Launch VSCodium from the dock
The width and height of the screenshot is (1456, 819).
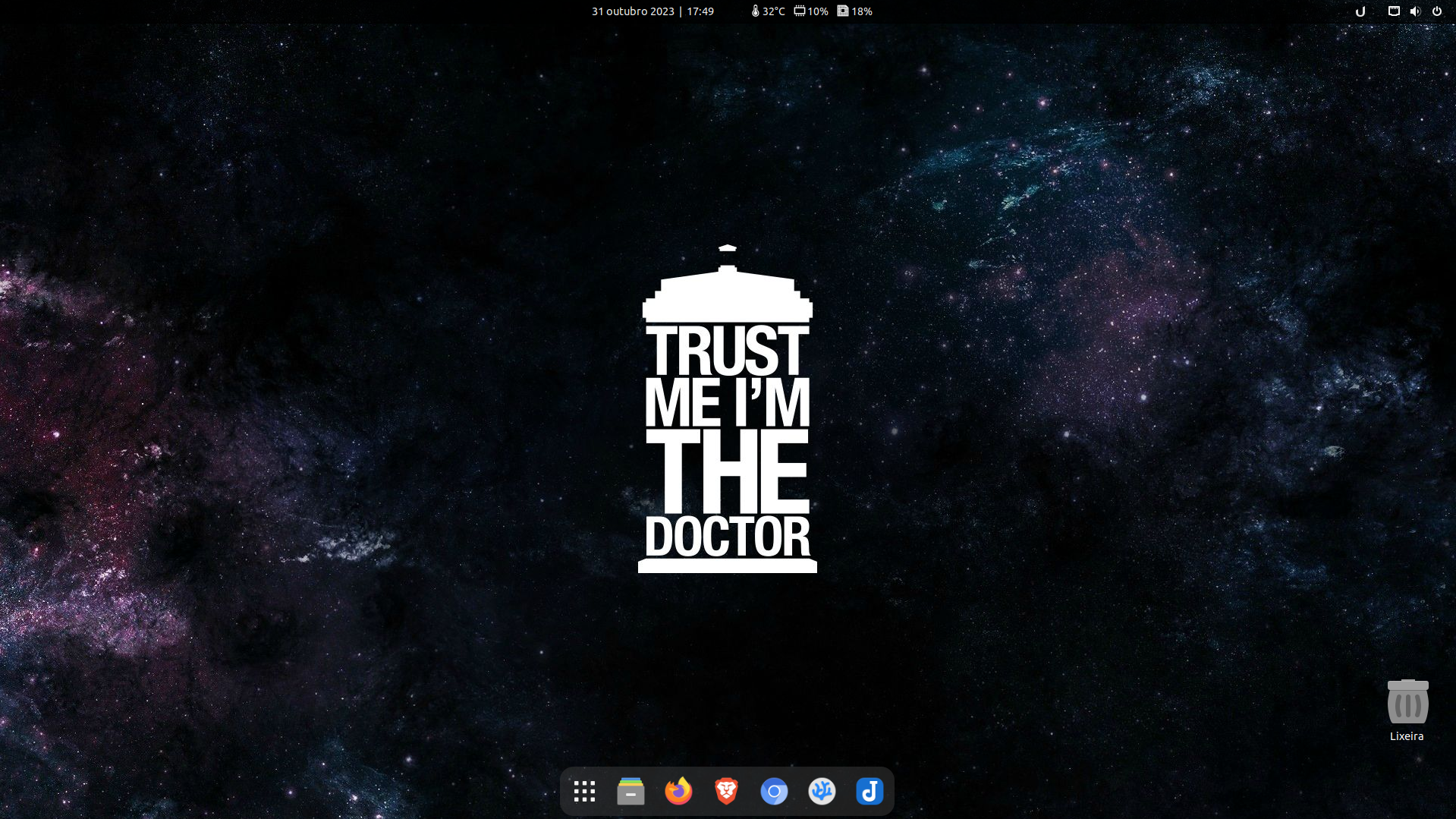822,792
